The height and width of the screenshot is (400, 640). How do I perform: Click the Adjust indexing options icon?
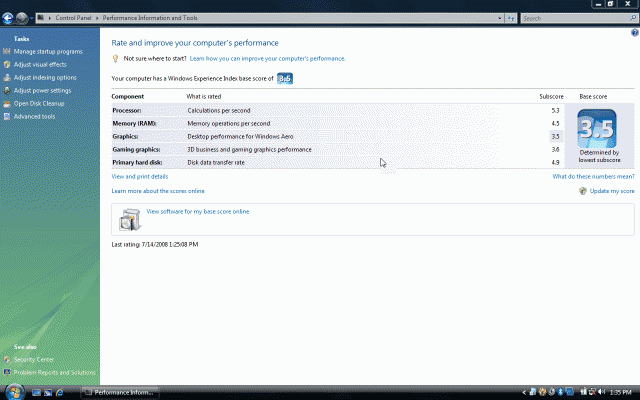click(7, 78)
